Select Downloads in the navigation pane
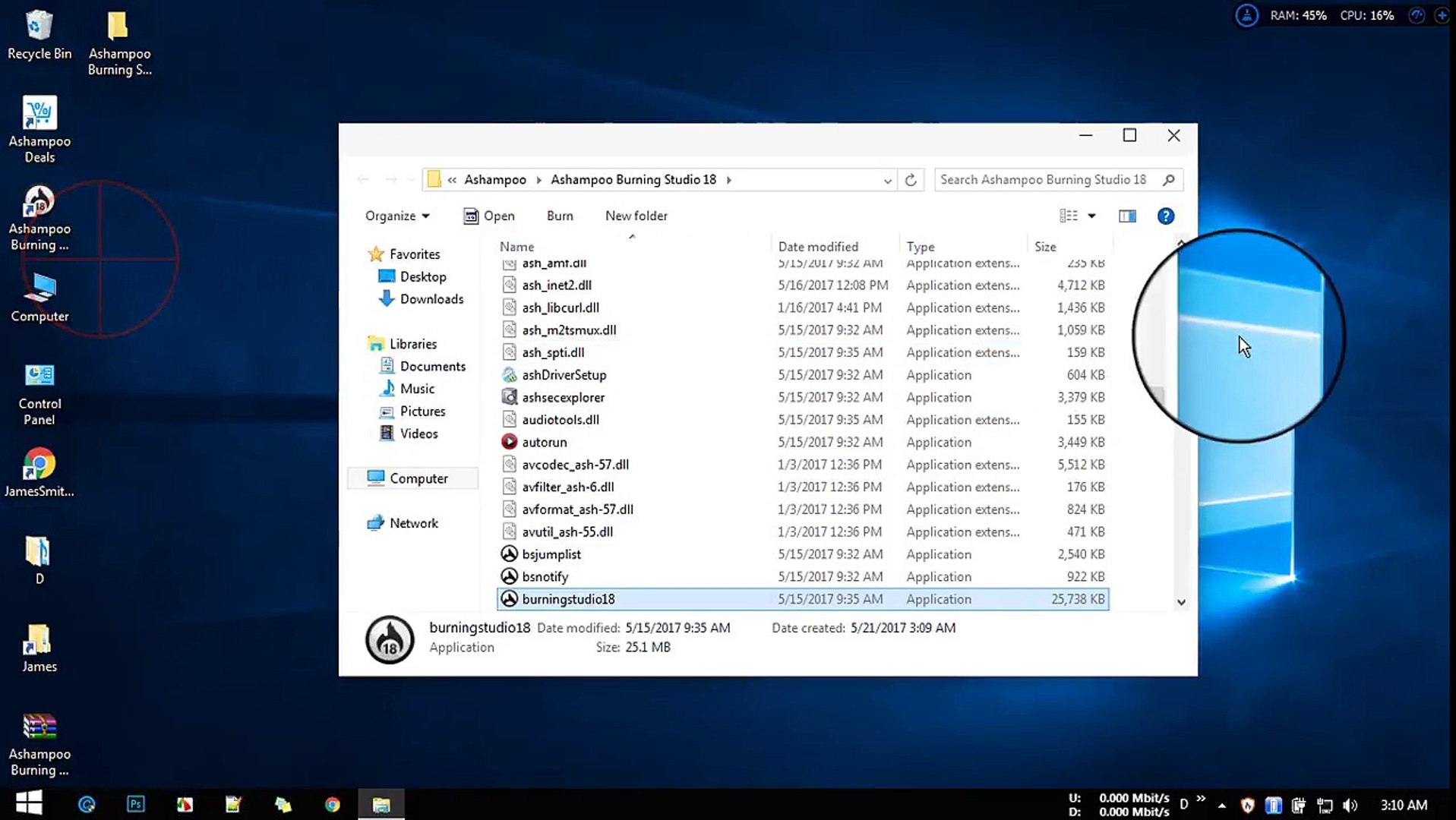 pyautogui.click(x=431, y=299)
